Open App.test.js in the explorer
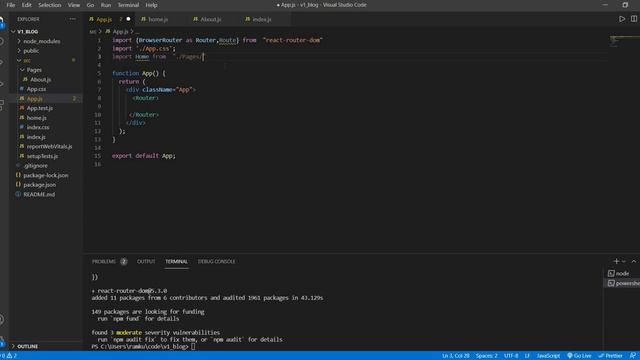The height and width of the screenshot is (360, 640). pyautogui.click(x=39, y=108)
